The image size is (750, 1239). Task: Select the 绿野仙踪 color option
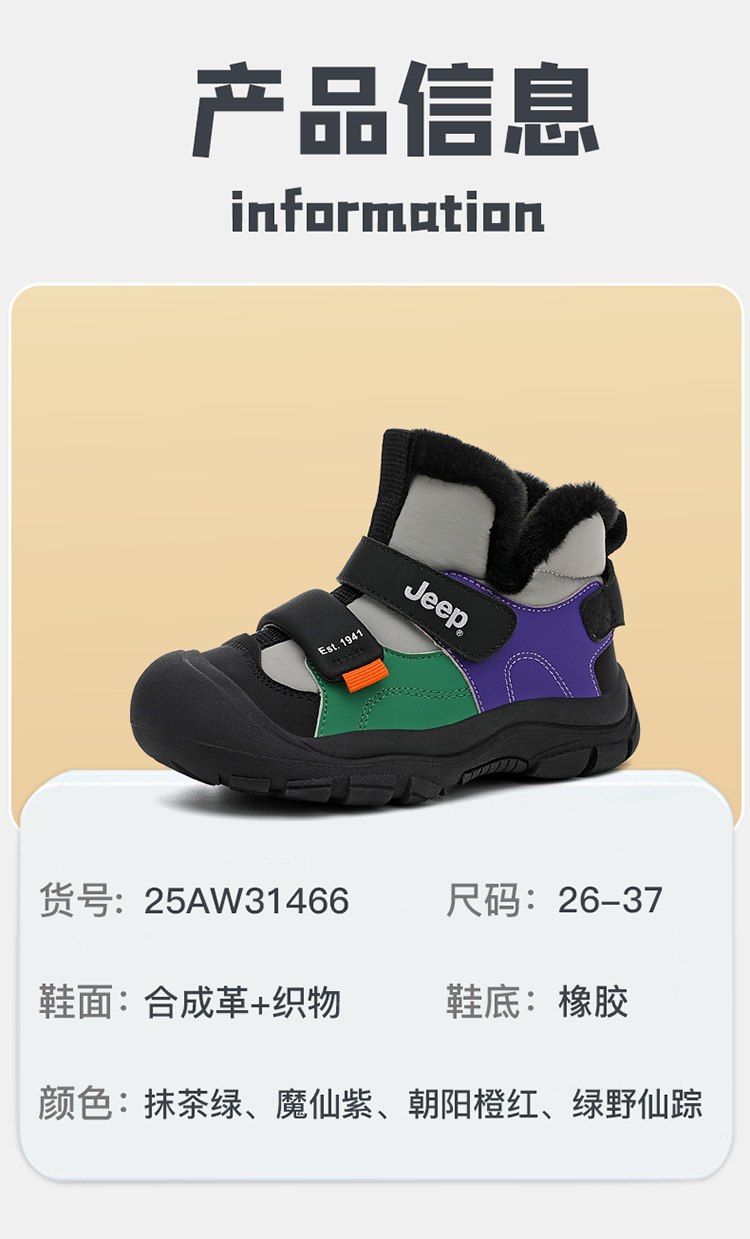pos(638,1104)
